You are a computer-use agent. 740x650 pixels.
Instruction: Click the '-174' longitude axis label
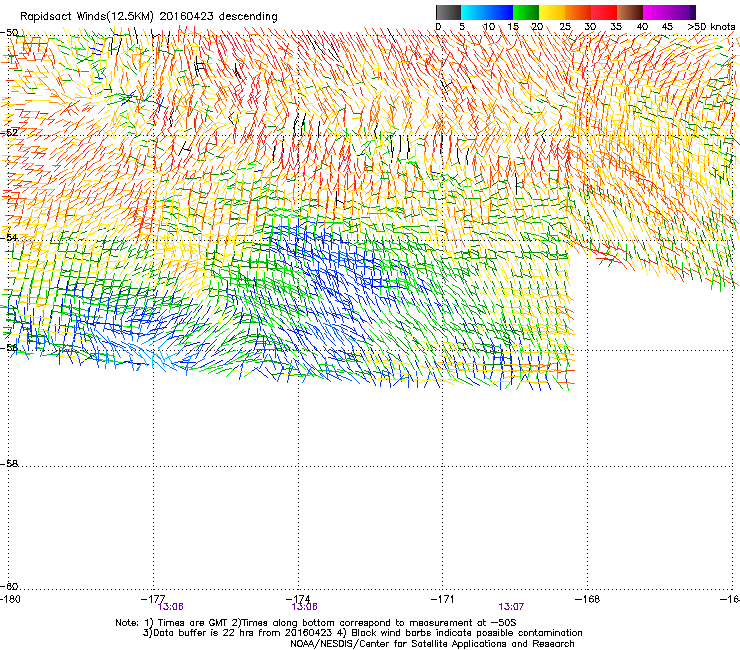point(298,599)
